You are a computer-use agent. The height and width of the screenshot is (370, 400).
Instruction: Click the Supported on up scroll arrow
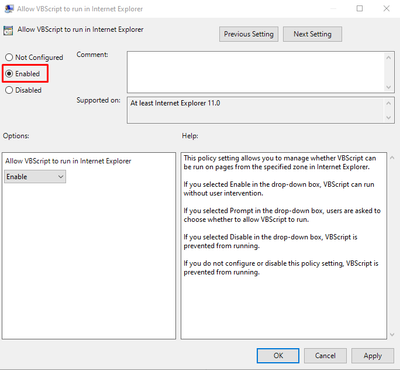(x=388, y=103)
